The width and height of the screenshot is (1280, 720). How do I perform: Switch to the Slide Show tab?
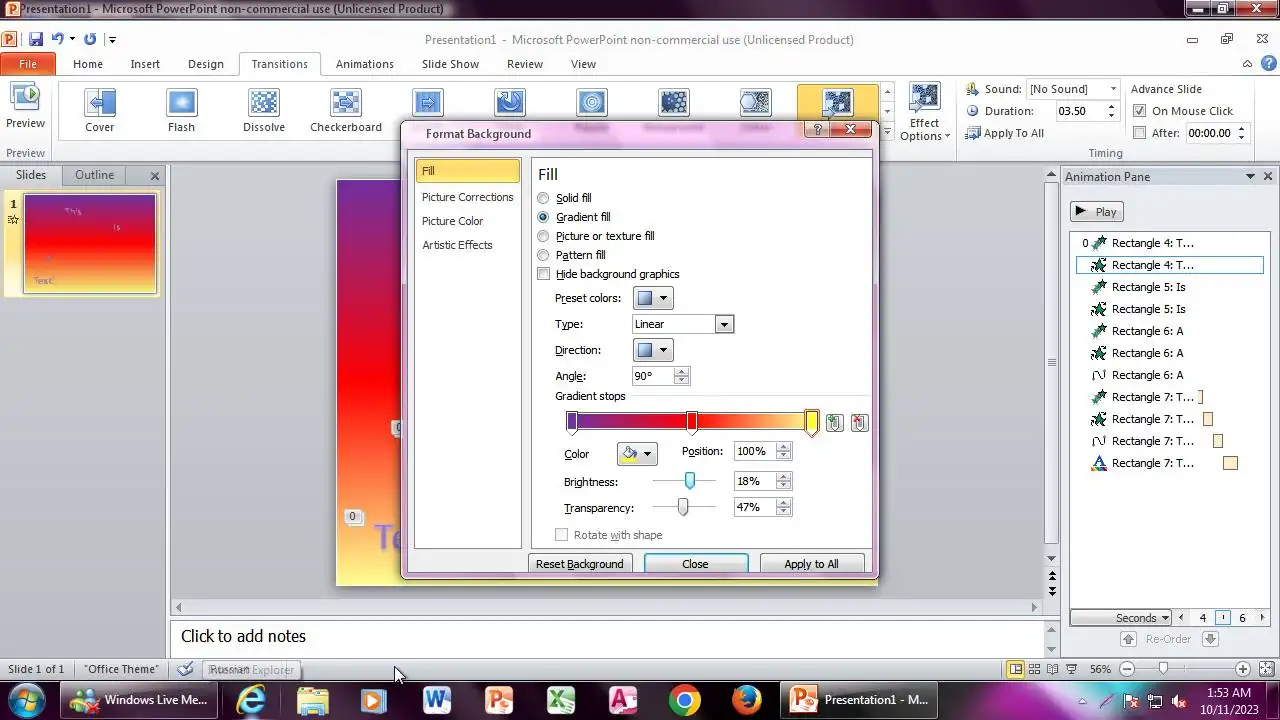click(450, 64)
